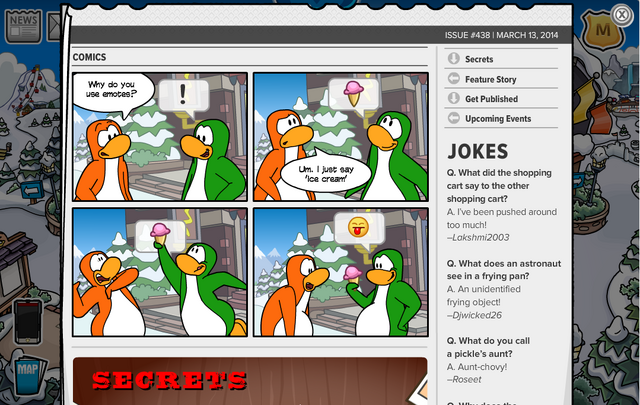Click the arrow icon beside Secrets
640x405 pixels.
tap(453, 59)
